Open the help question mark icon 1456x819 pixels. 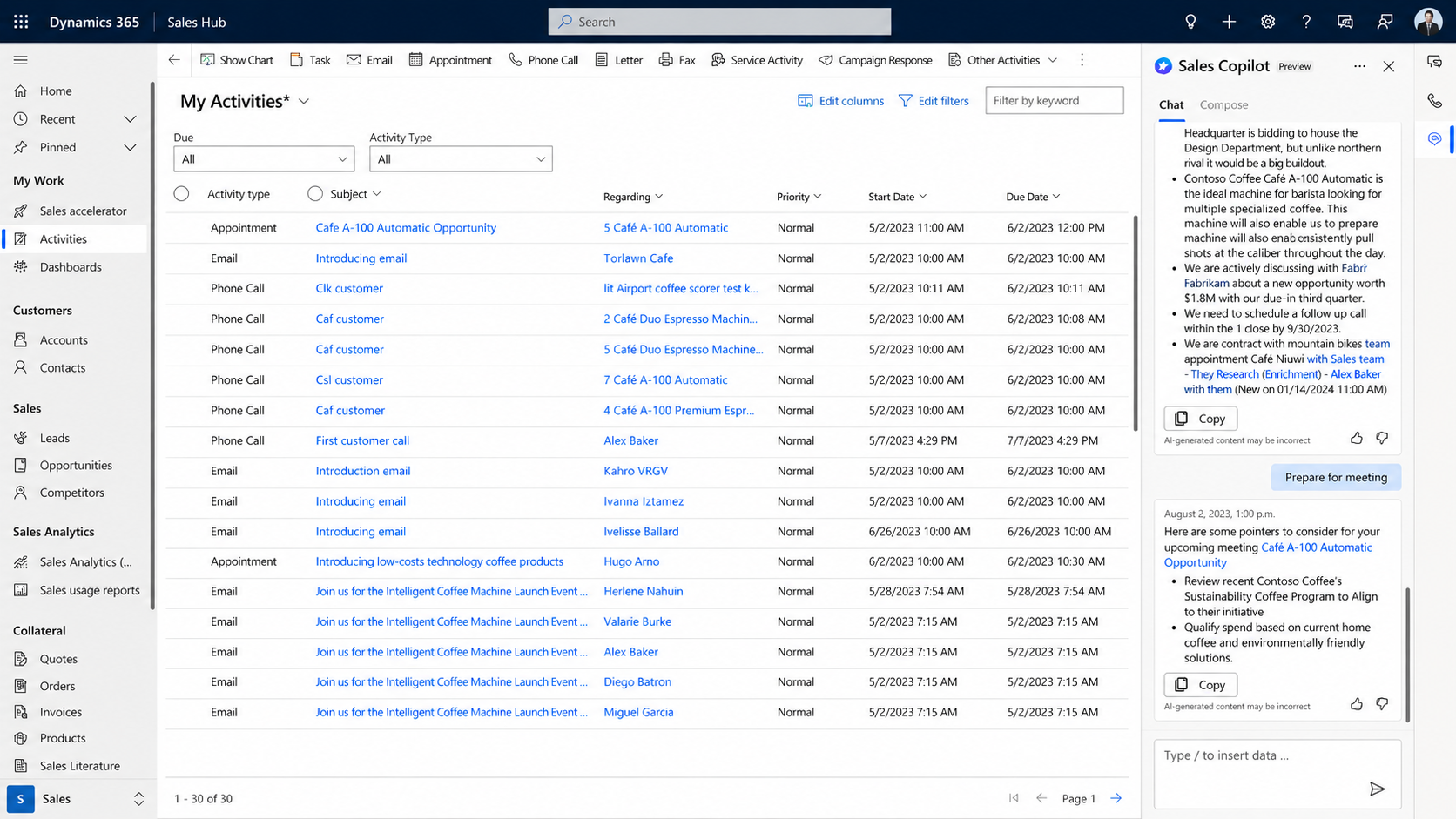tap(1306, 22)
